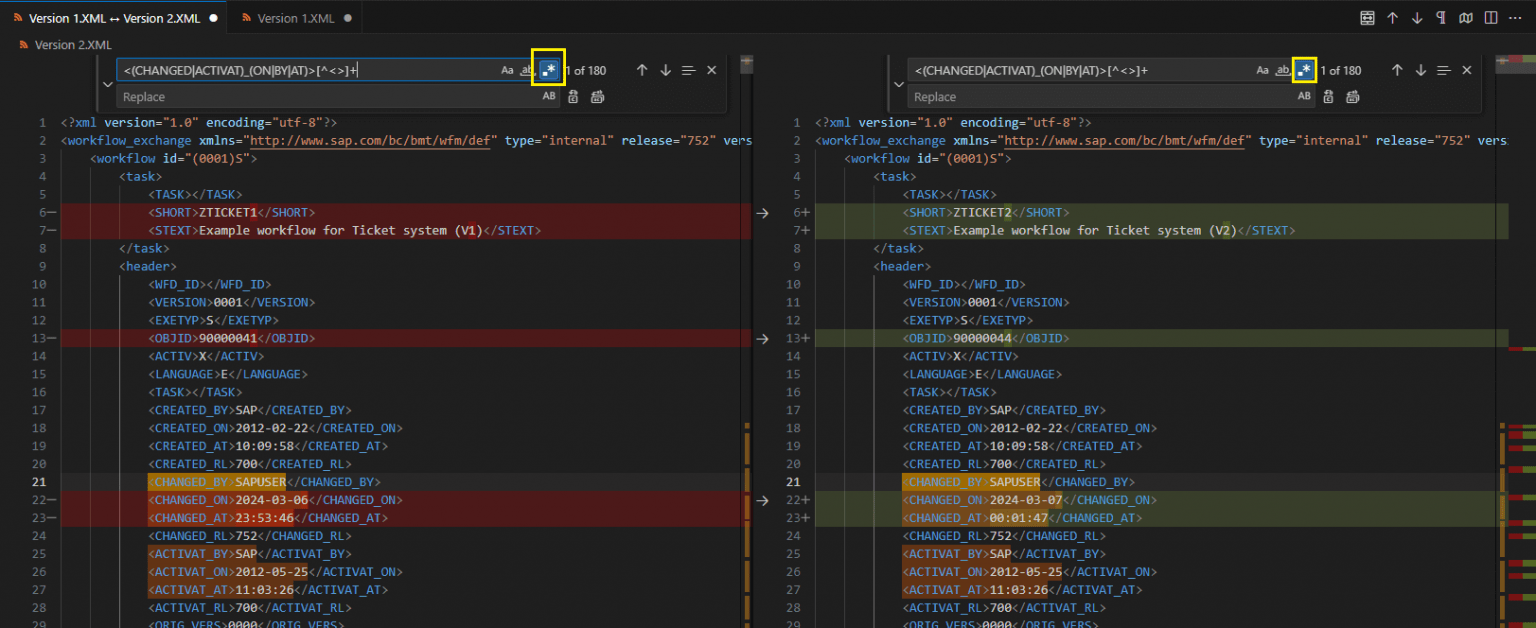
Task: Click single Replace icon in right find widget
Action: coord(1327,96)
